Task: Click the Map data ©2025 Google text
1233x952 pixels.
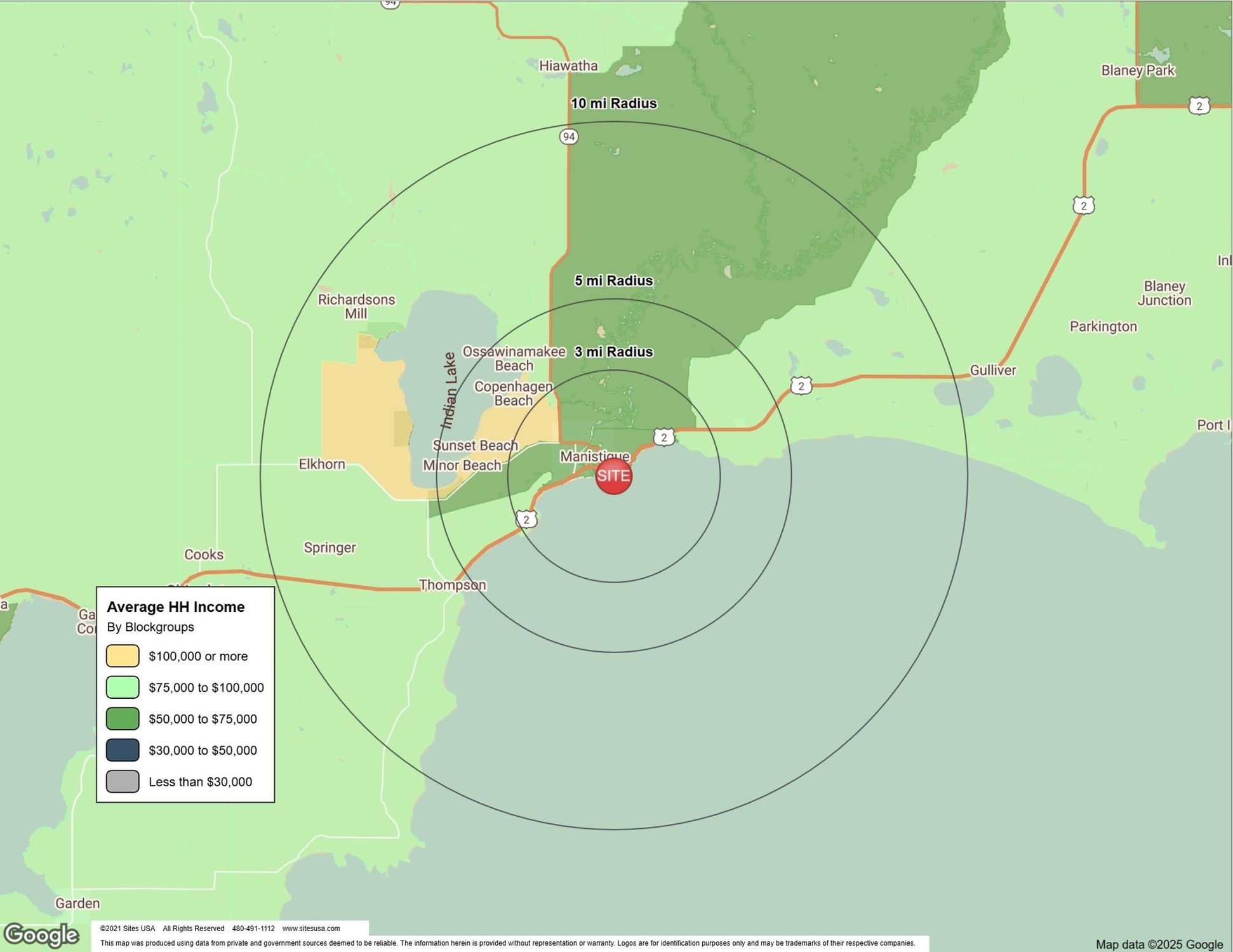Action: click(1159, 944)
